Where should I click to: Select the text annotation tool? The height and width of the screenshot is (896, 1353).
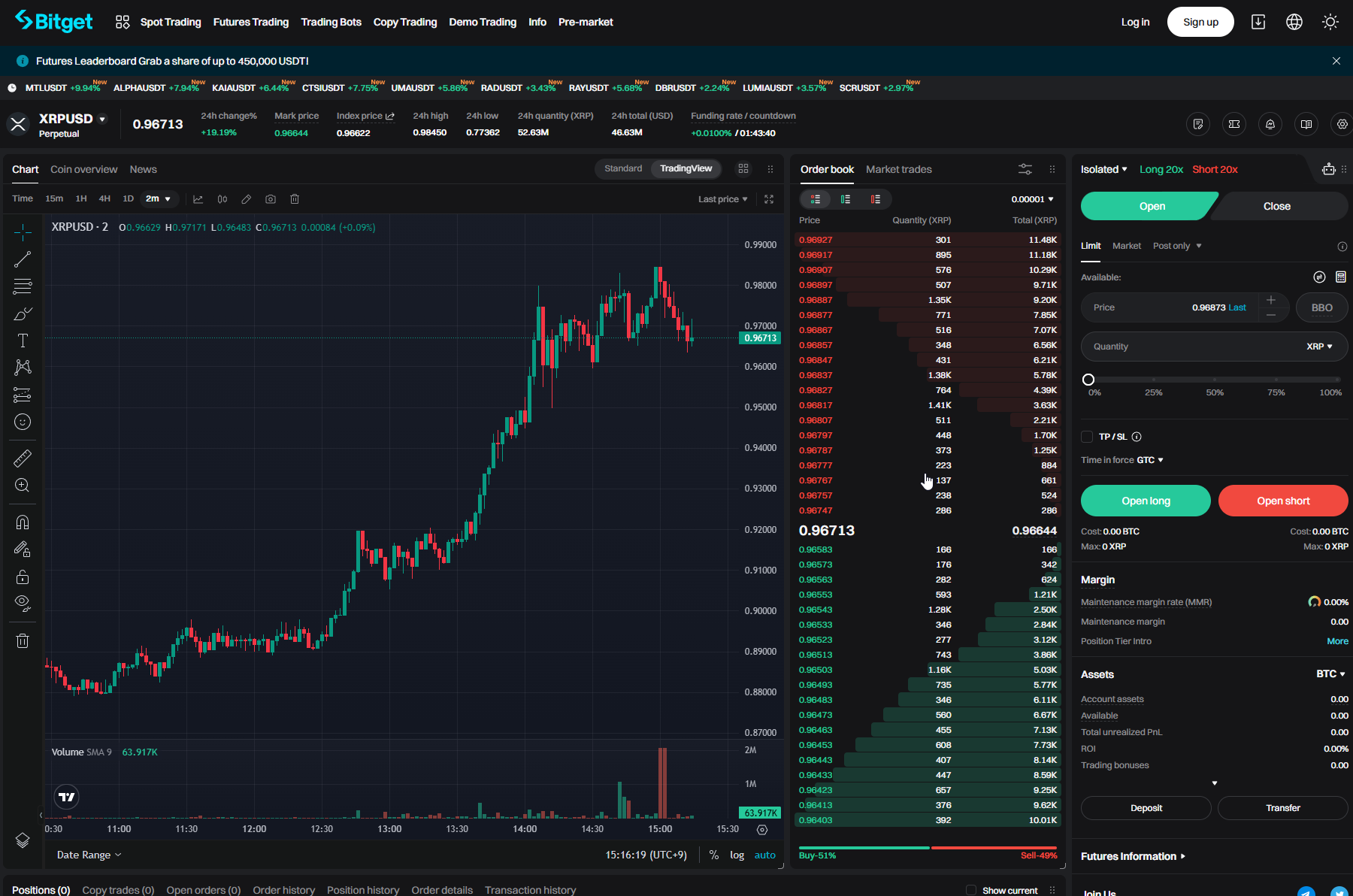point(23,341)
